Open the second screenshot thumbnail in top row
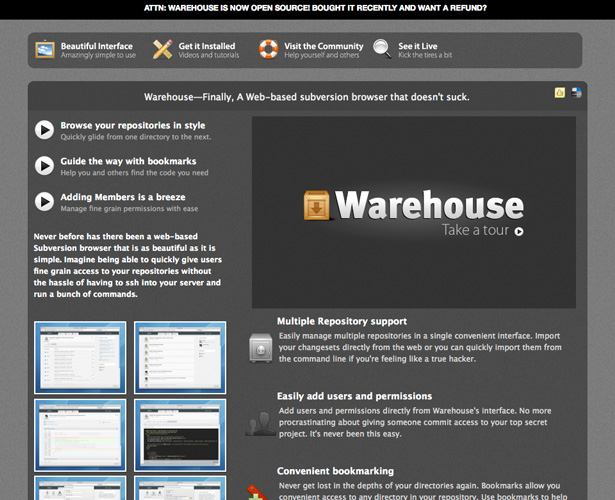The height and width of the screenshot is (500, 615). pos(180,358)
